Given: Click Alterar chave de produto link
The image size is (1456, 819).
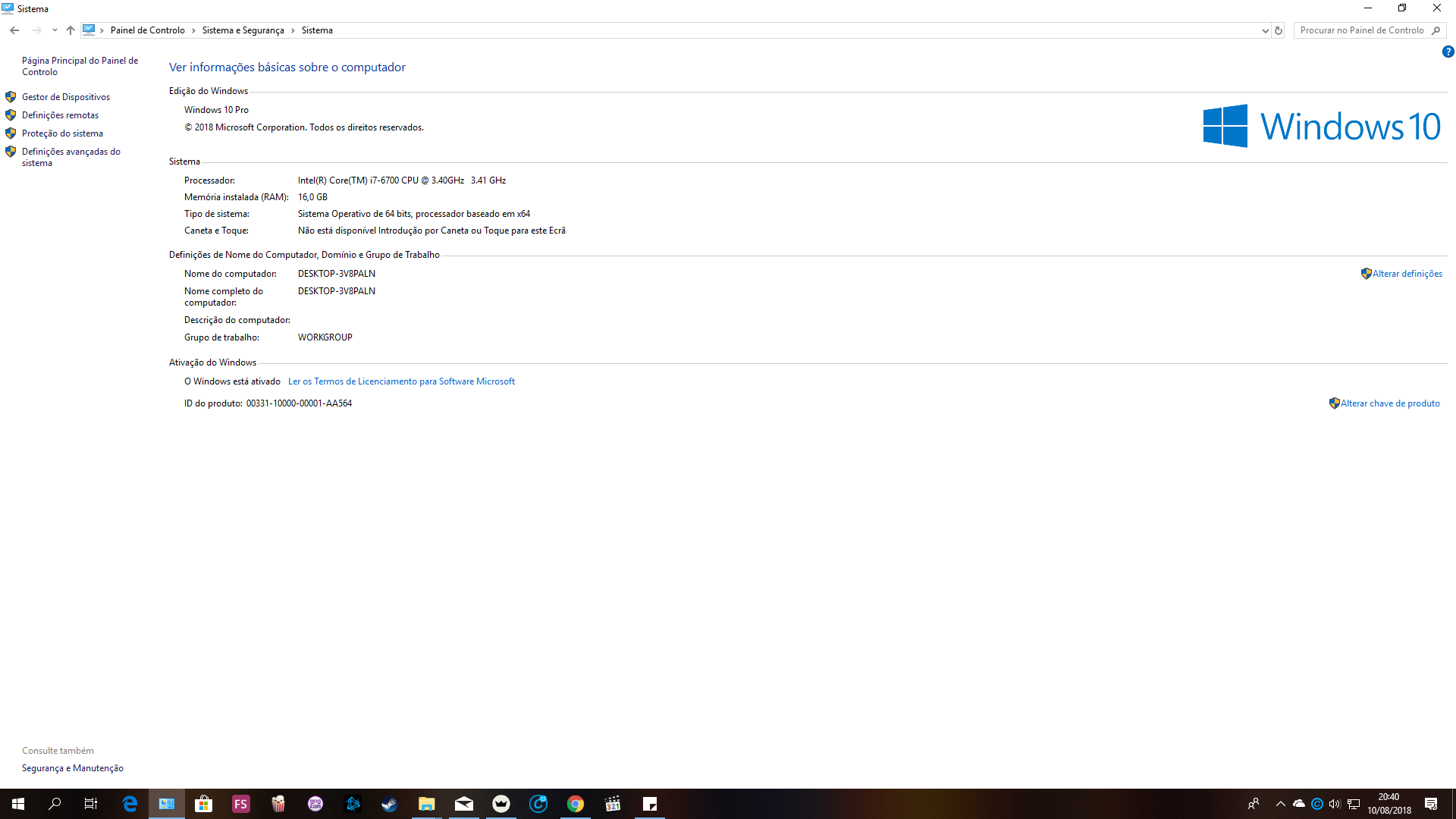Looking at the screenshot, I should click(1390, 403).
